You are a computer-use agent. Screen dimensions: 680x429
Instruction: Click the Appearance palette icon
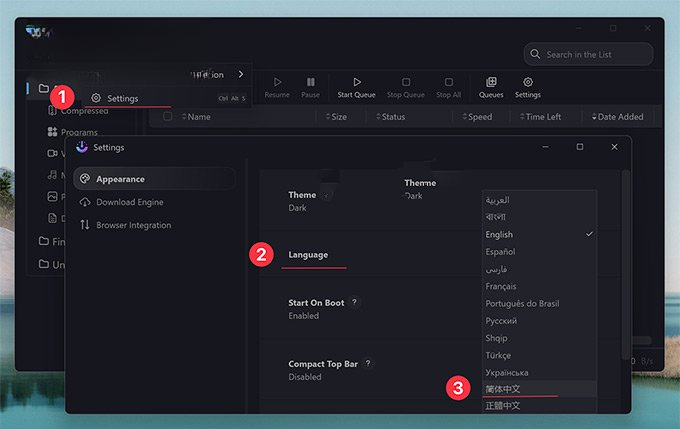coord(85,179)
